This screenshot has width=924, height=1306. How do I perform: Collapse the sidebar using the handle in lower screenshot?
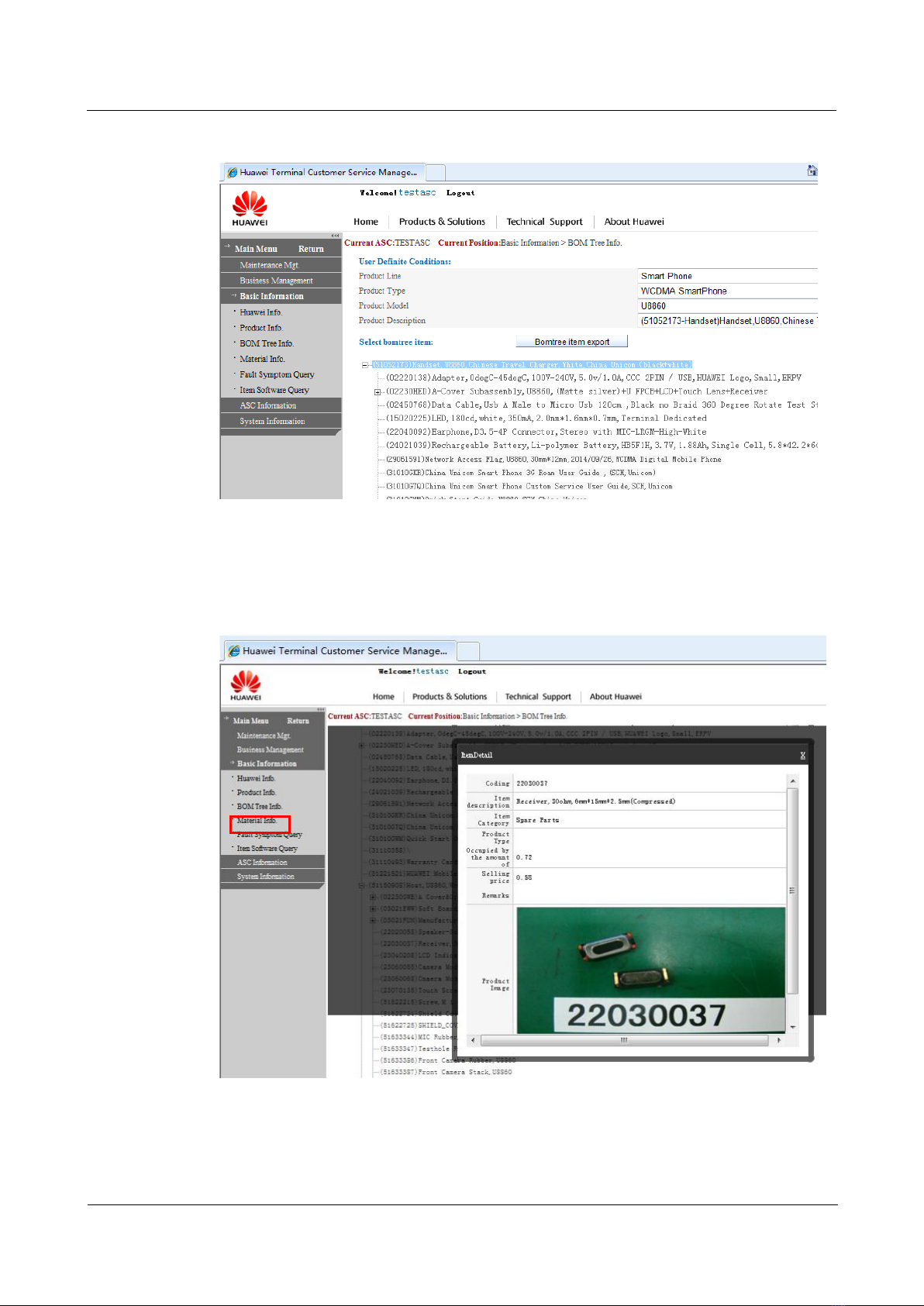(319, 709)
